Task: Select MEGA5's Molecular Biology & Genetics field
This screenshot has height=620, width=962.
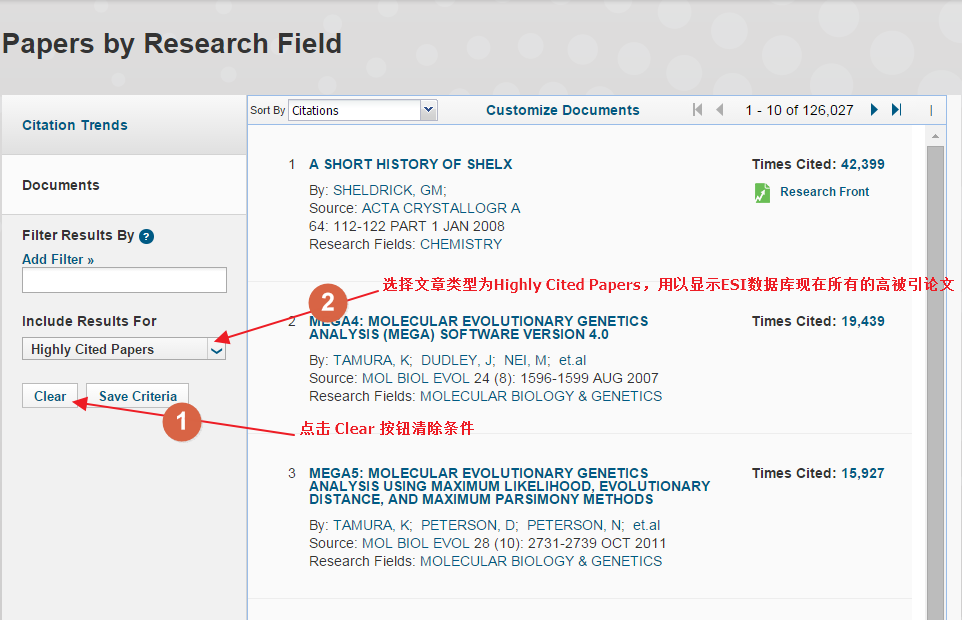Action: click(541, 561)
